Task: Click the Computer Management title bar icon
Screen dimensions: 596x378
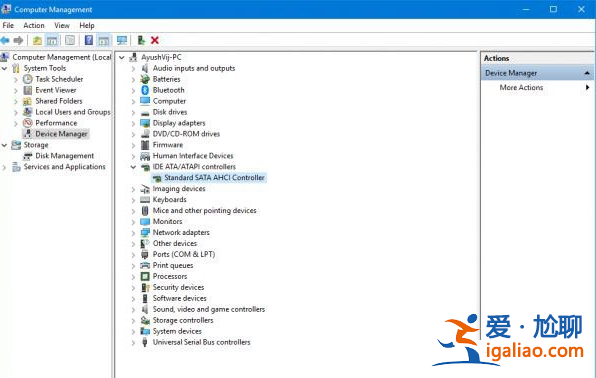Action: pyautogui.click(x=6, y=8)
